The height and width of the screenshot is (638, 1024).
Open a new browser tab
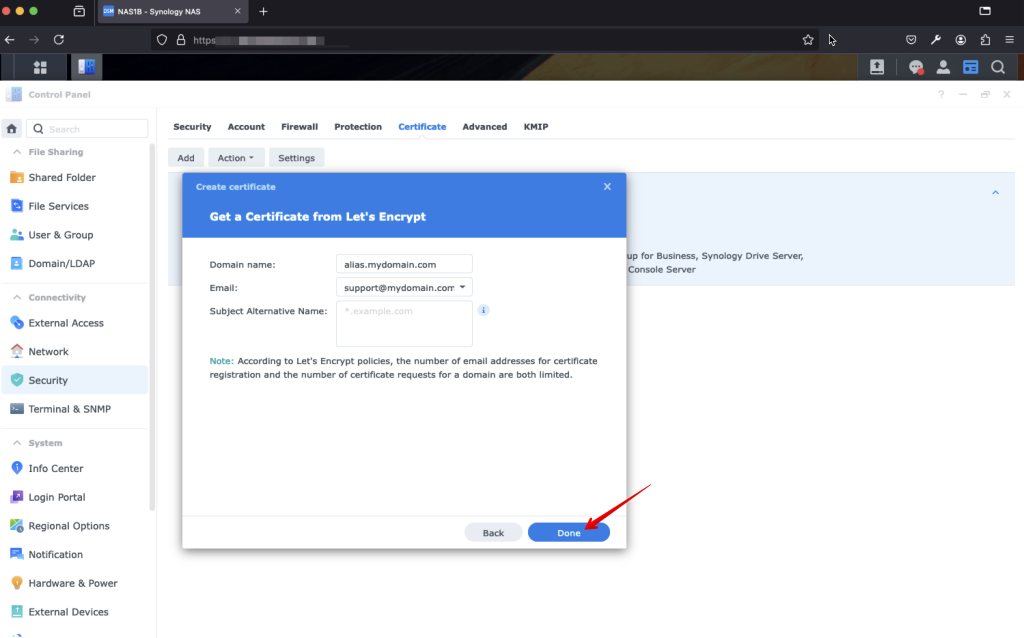(263, 11)
